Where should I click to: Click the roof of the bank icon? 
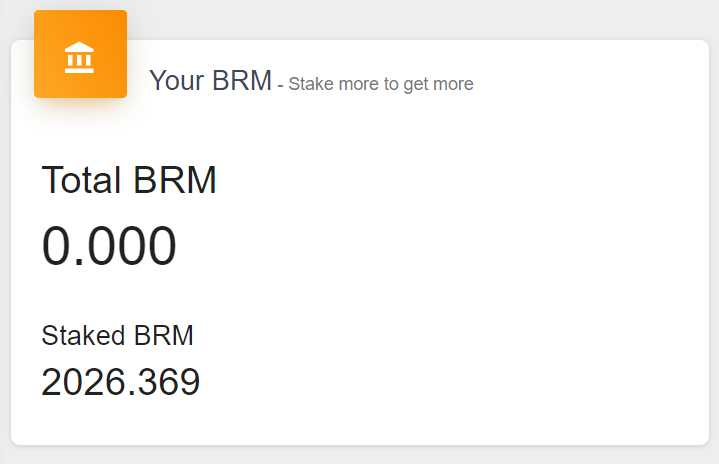(x=79, y=47)
